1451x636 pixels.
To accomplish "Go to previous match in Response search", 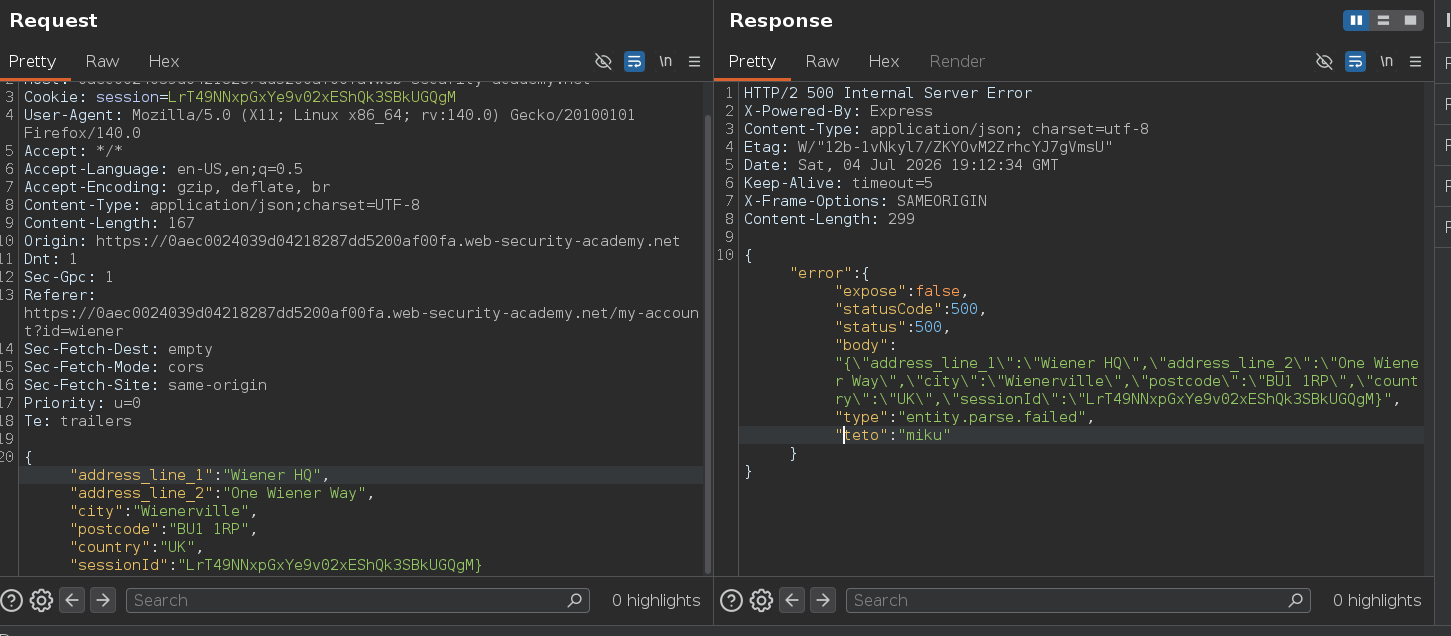I will (791, 600).
